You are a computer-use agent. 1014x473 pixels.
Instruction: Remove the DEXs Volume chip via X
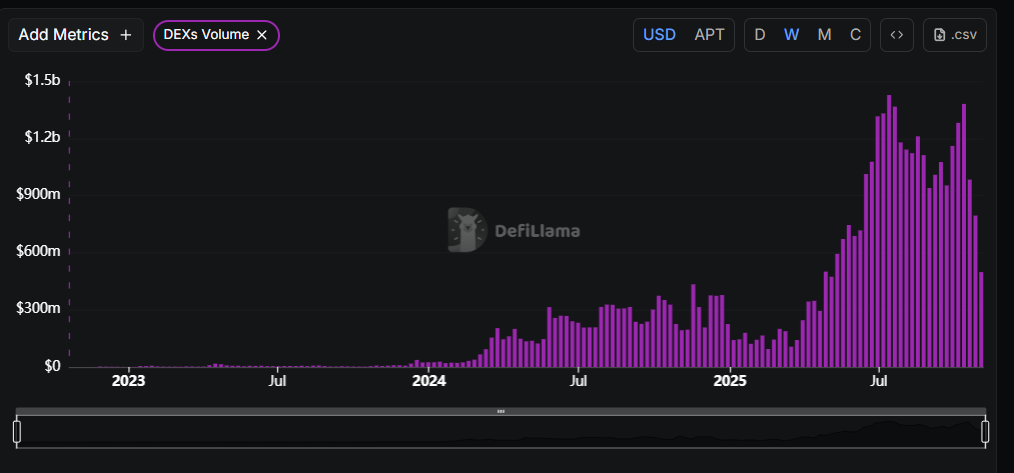262,35
